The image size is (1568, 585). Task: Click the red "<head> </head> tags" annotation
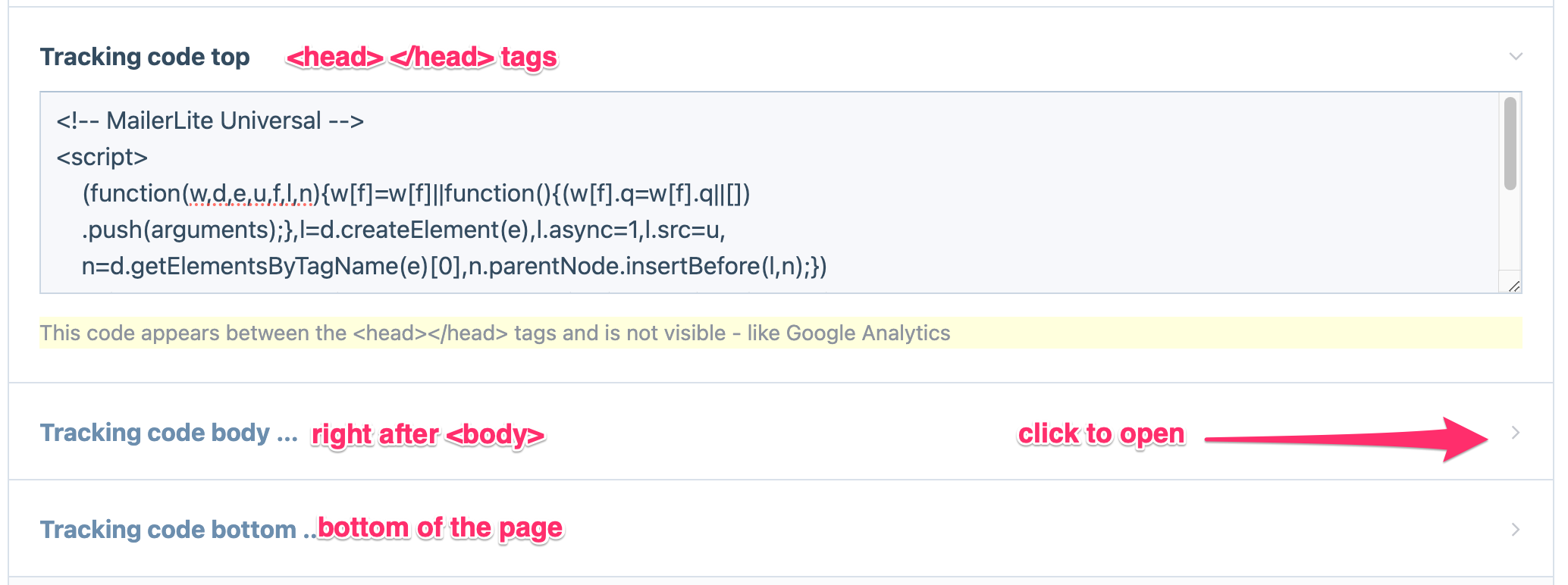(x=422, y=57)
